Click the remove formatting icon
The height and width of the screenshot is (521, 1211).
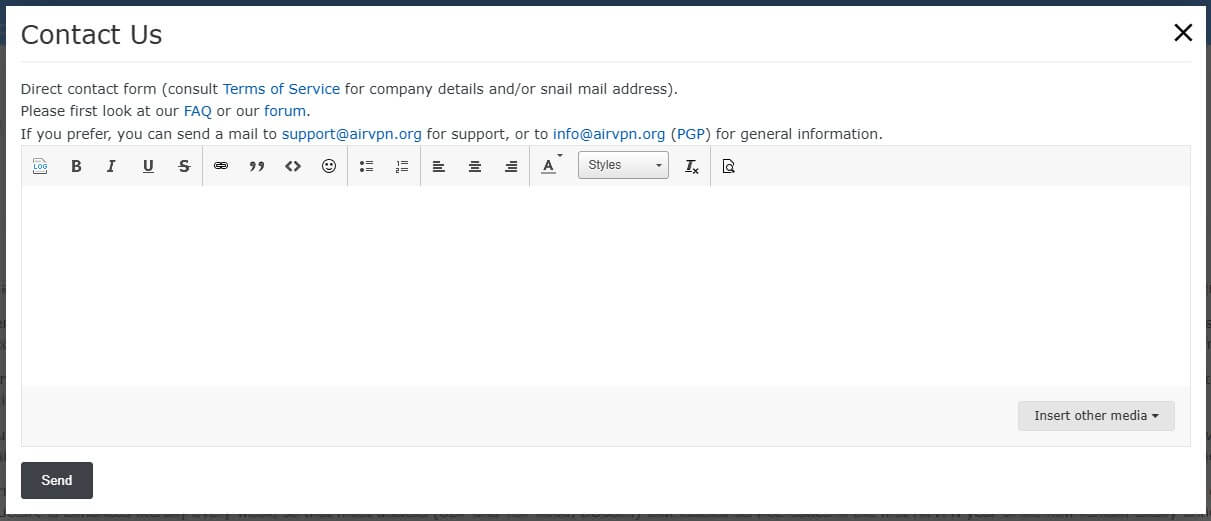(692, 167)
